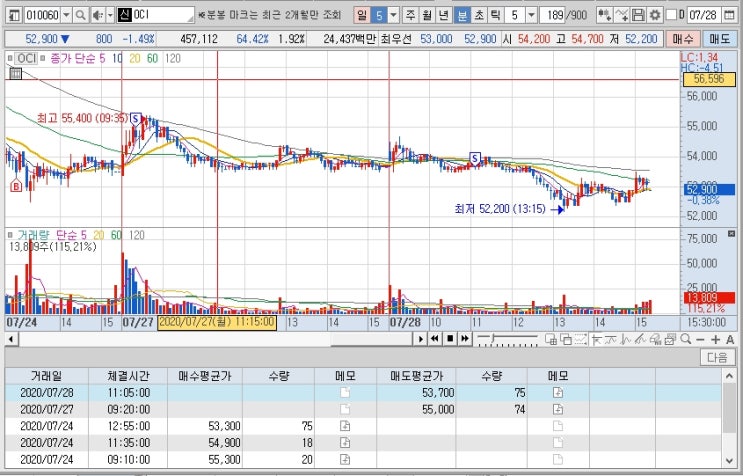Click the 다음 (next) button
The image size is (743, 476).
tap(717, 357)
